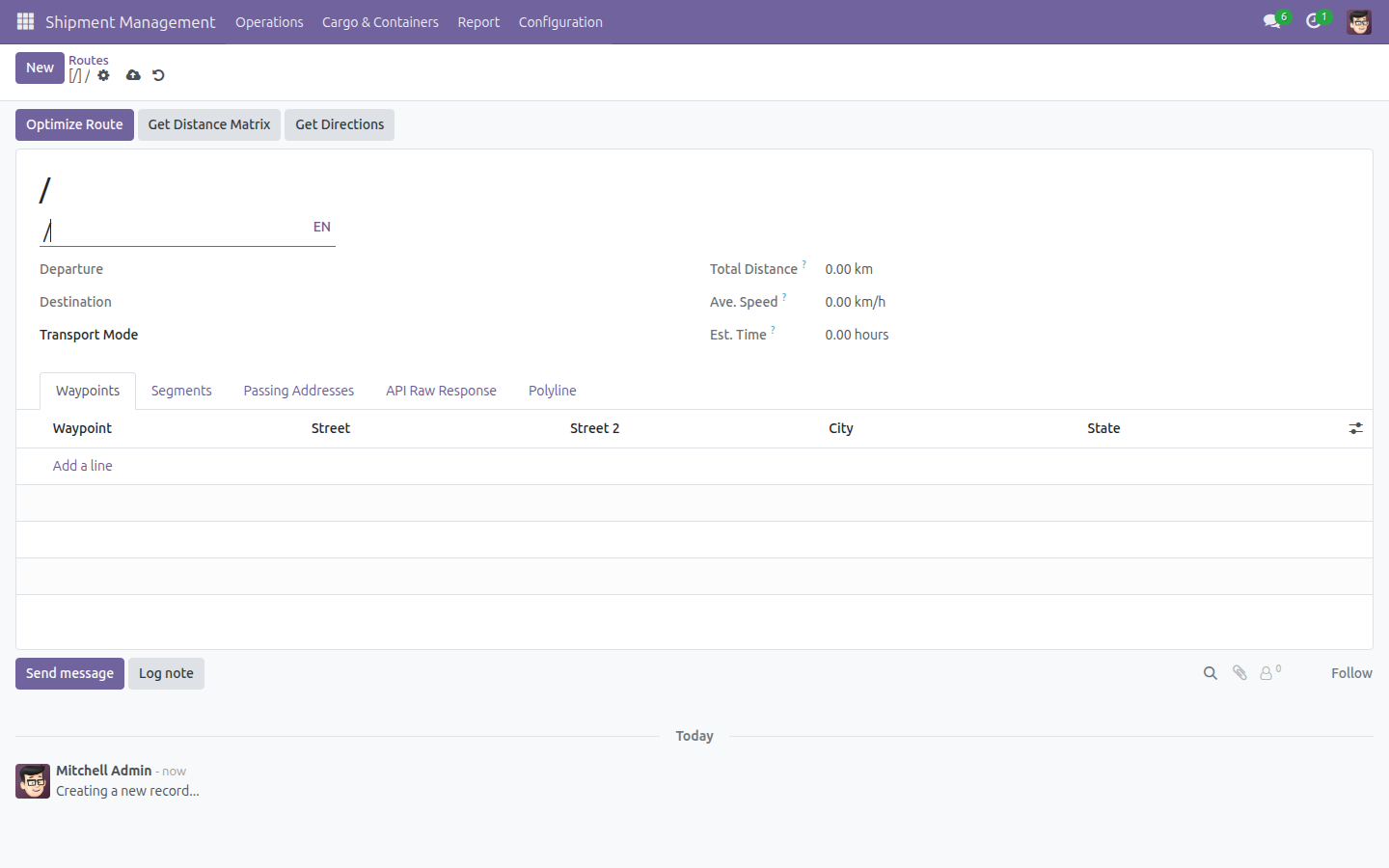Select the Waypoints tab
1389x868 pixels.
(88, 391)
